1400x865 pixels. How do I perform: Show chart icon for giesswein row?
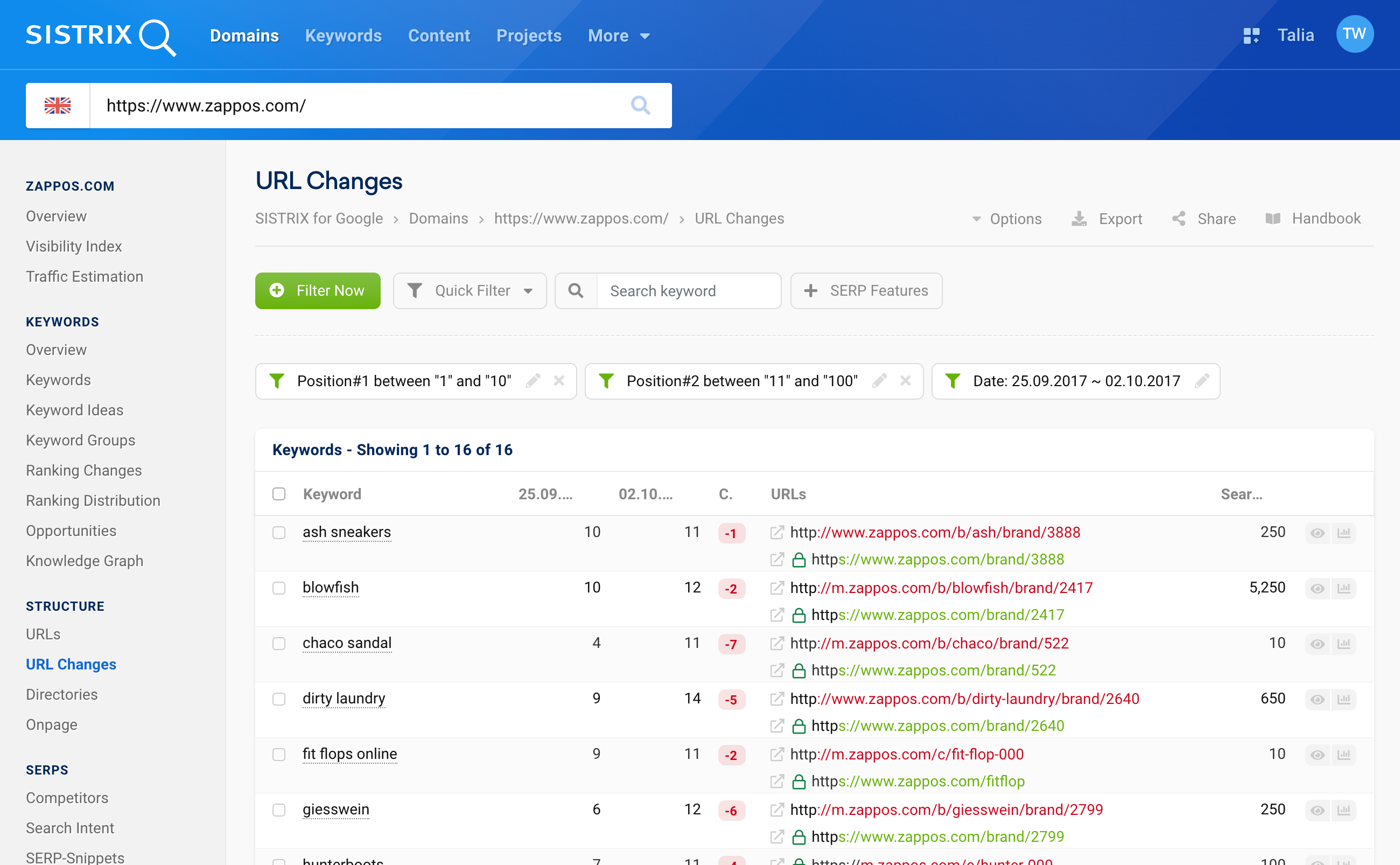click(1344, 811)
